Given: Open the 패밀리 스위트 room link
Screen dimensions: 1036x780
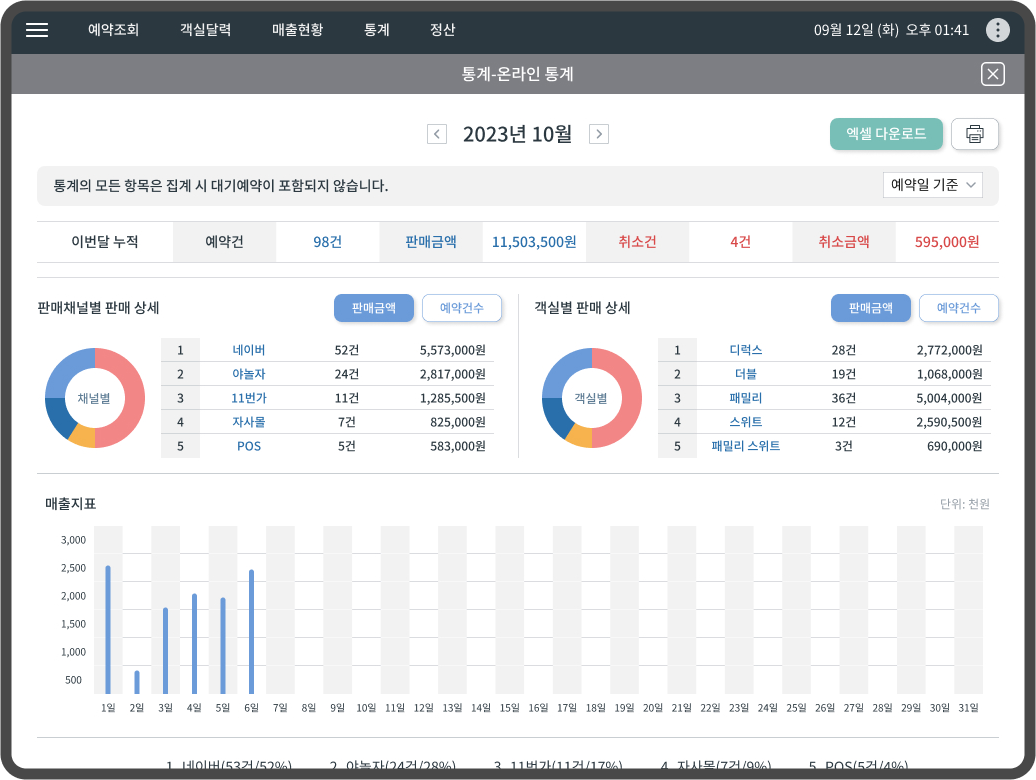Looking at the screenshot, I should point(745,446).
